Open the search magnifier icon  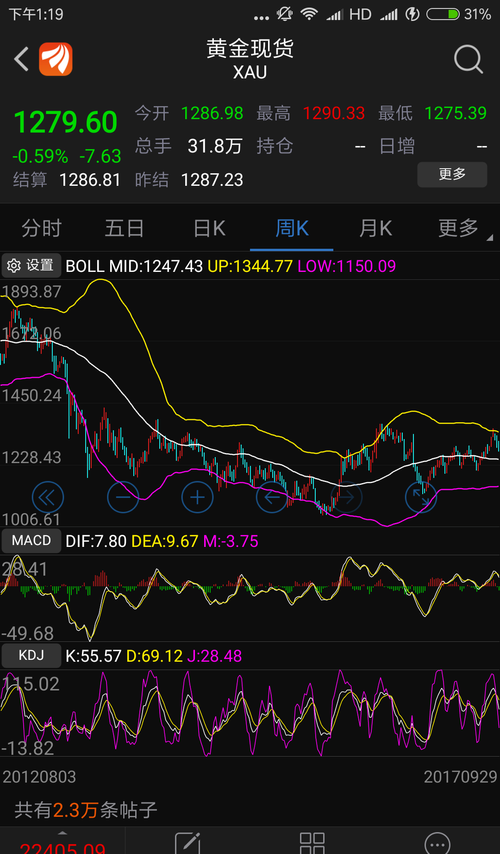tap(468, 59)
